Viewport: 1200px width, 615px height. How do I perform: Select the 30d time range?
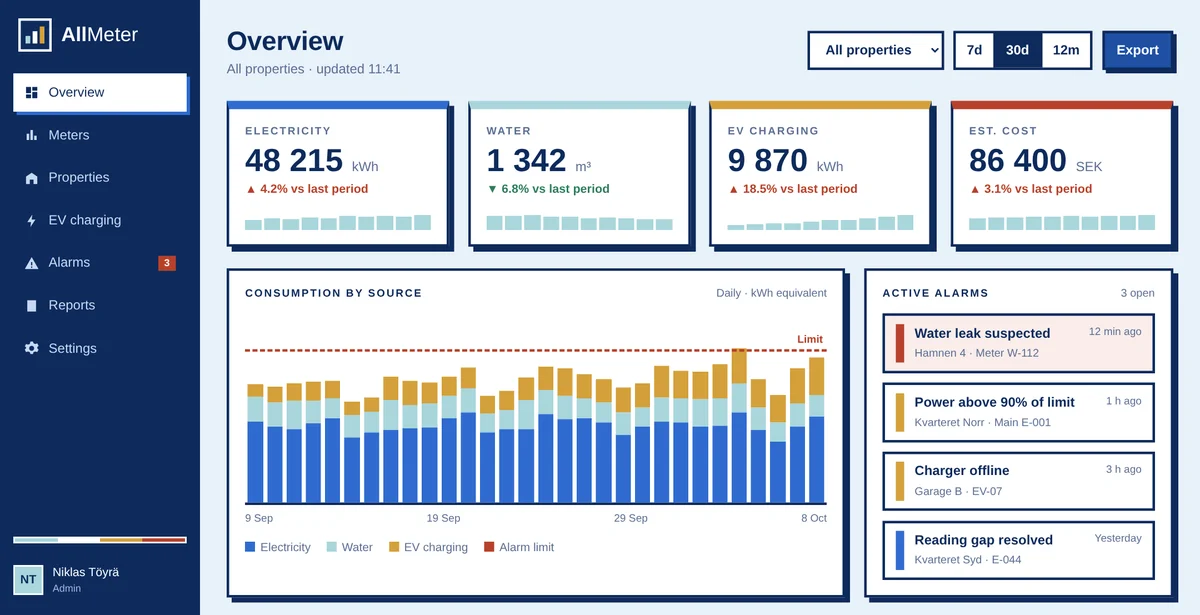pyautogui.click(x=1017, y=50)
